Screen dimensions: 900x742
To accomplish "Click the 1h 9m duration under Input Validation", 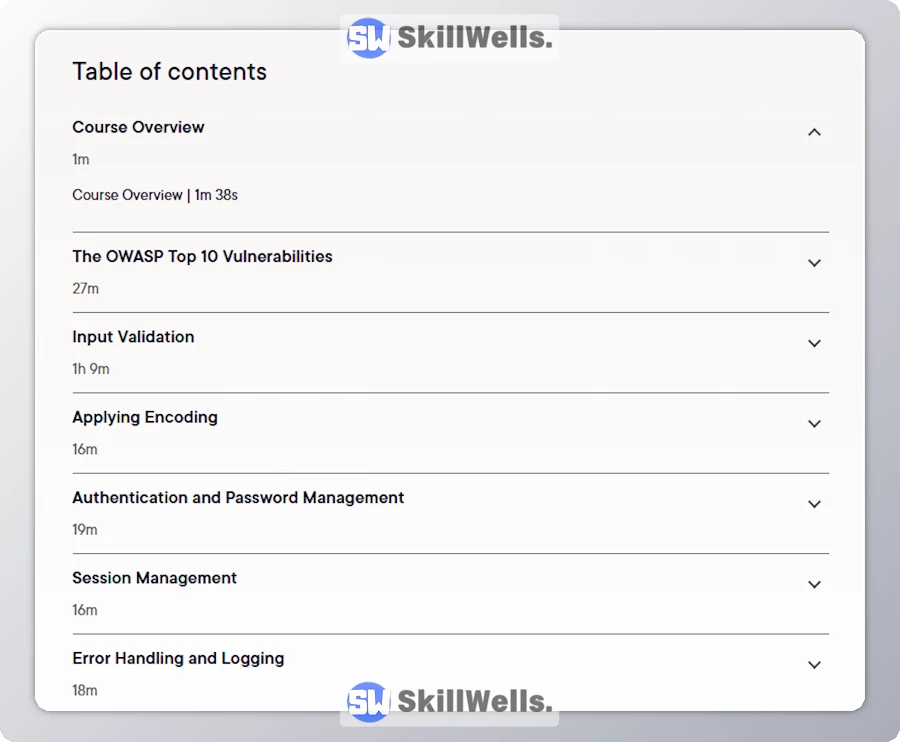I will (91, 368).
